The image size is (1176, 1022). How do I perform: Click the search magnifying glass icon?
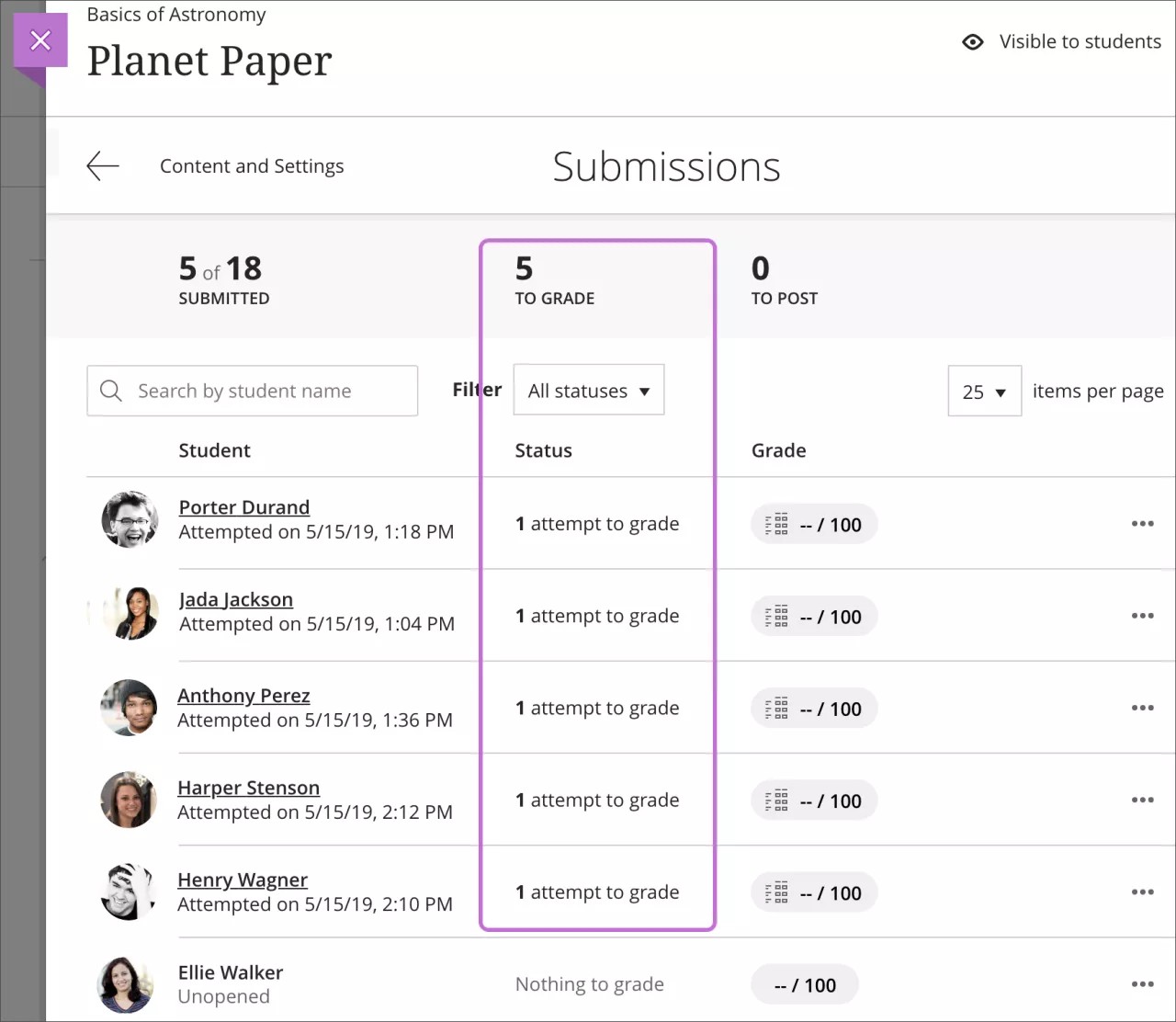pyautogui.click(x=111, y=391)
